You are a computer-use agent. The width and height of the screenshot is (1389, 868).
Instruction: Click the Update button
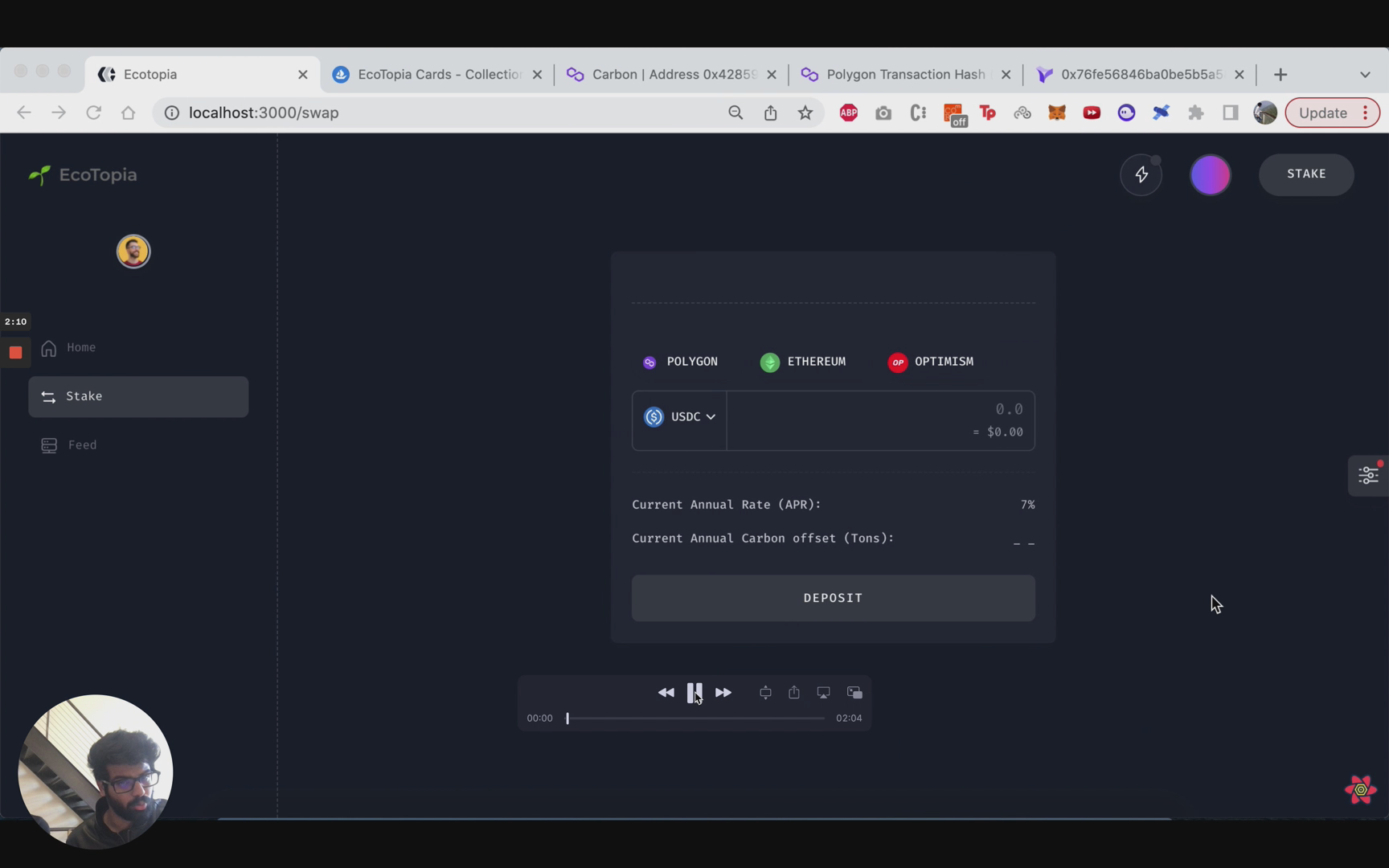[1323, 113]
